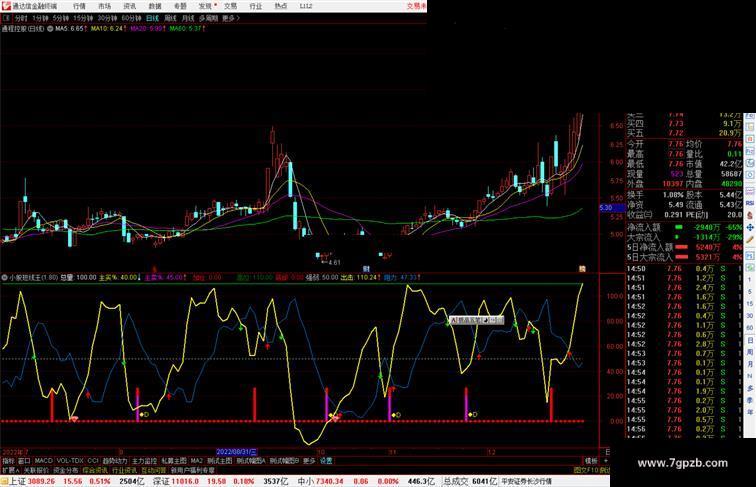Click sidebar 周 weekly shortcut
This screenshot has width=756, height=487.
750,352
